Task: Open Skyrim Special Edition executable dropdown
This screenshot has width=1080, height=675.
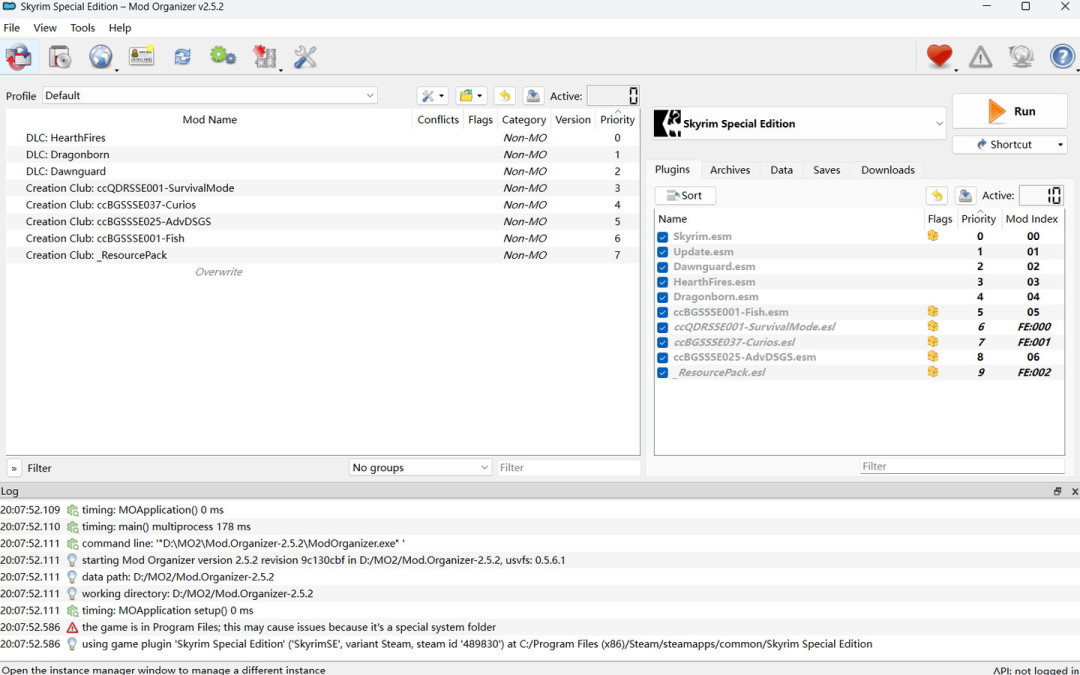Action: pos(799,124)
